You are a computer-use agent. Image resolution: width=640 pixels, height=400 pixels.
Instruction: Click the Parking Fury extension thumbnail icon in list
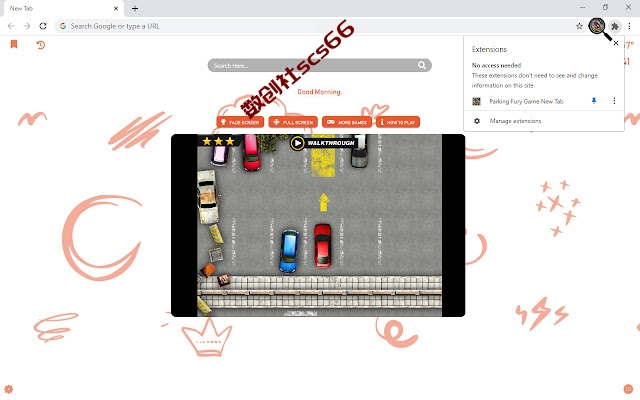(476, 101)
